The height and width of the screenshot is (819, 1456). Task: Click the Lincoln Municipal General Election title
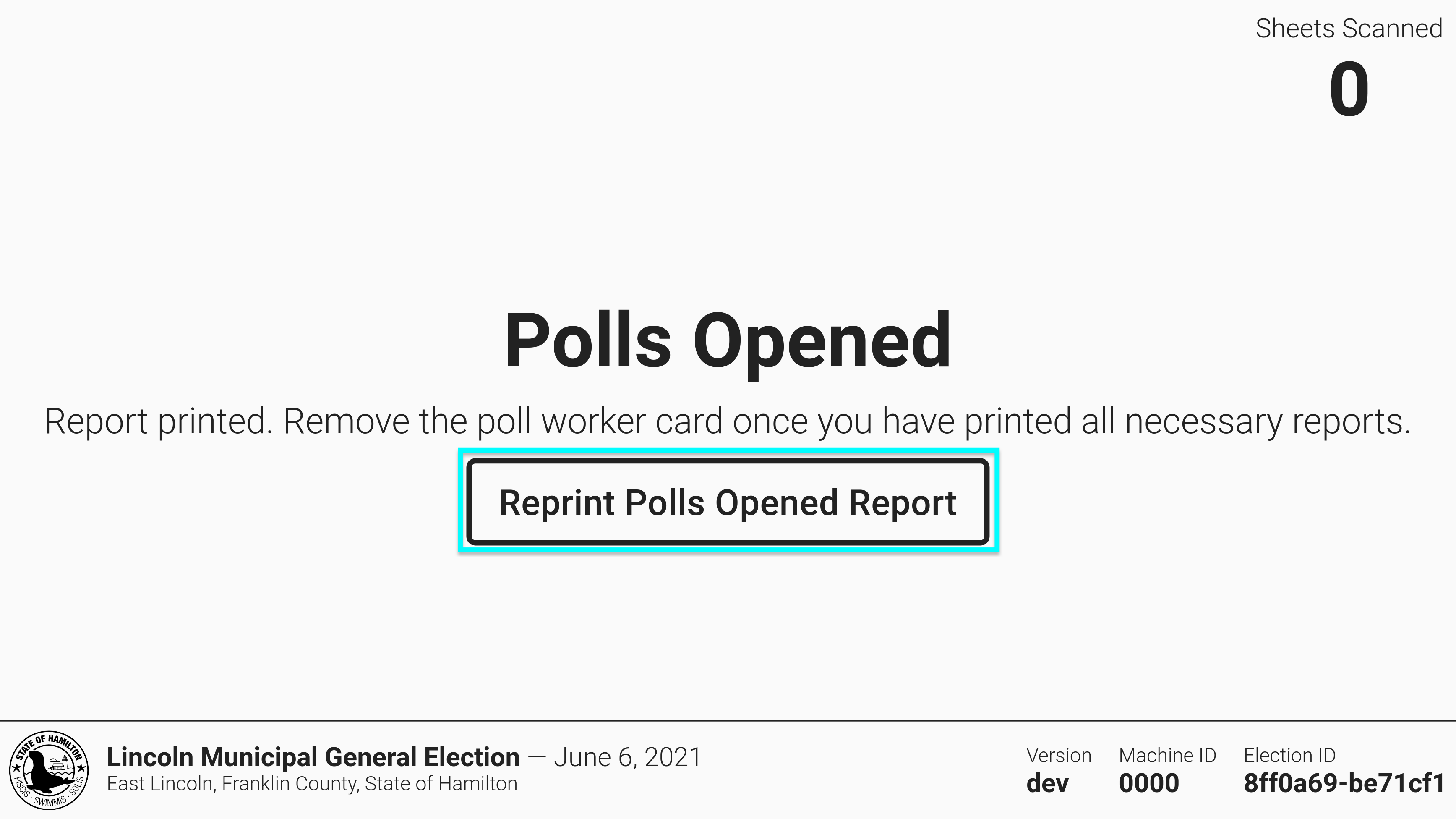click(x=313, y=757)
